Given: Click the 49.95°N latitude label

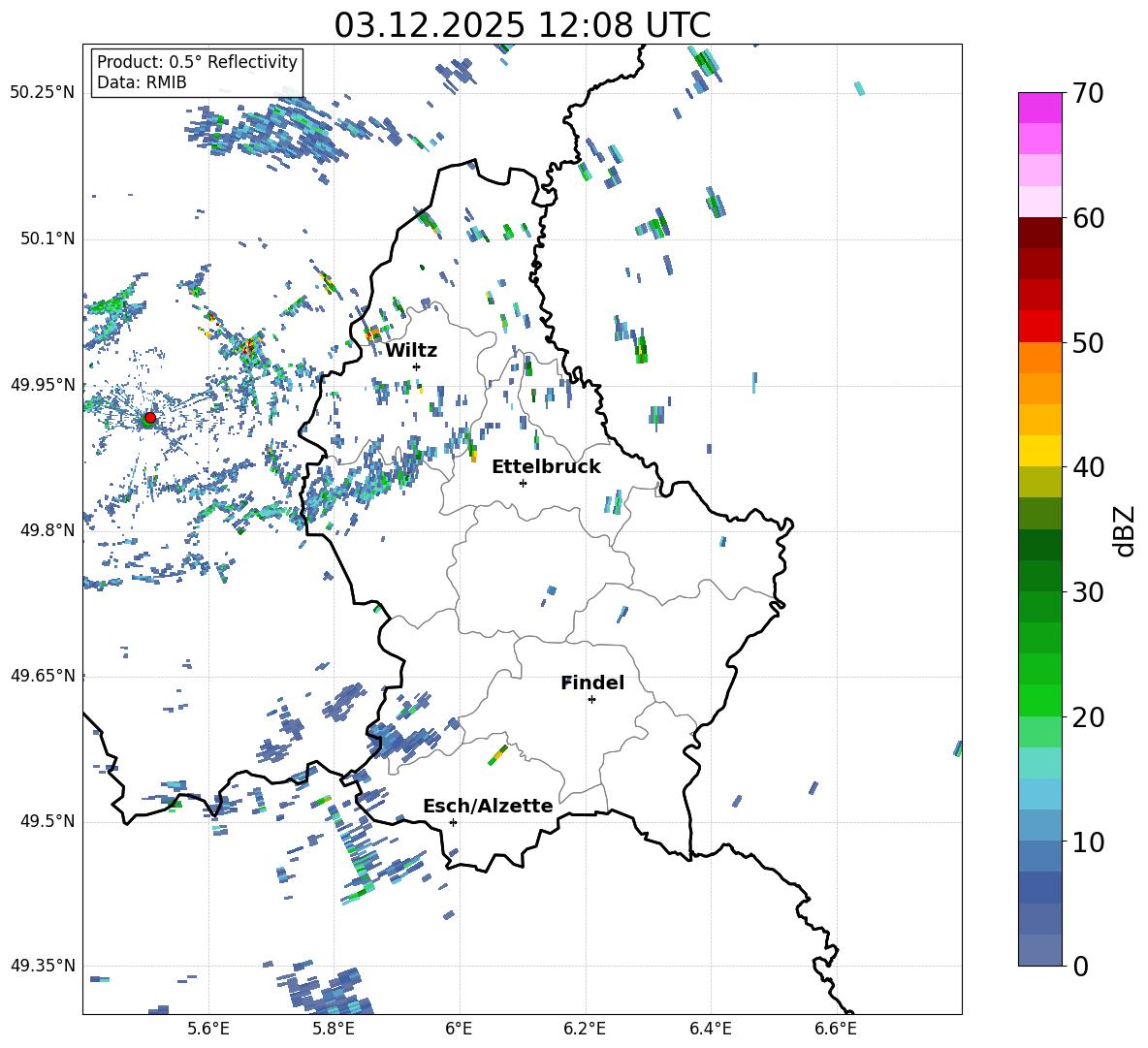Looking at the screenshot, I should click(43, 384).
